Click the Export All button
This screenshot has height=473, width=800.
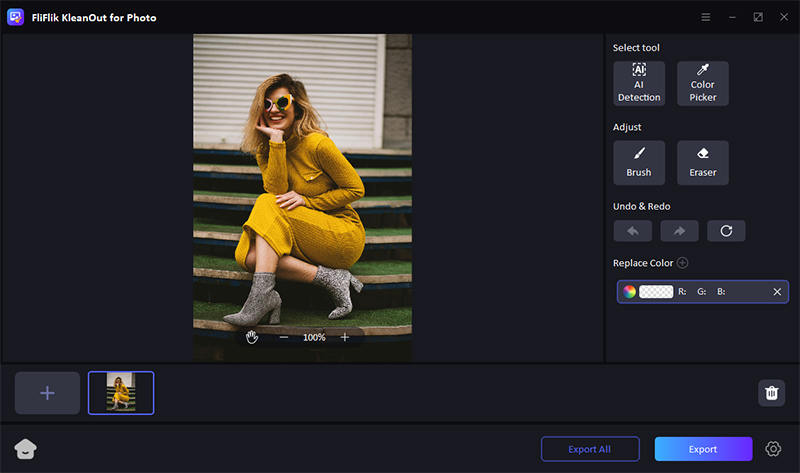click(590, 449)
